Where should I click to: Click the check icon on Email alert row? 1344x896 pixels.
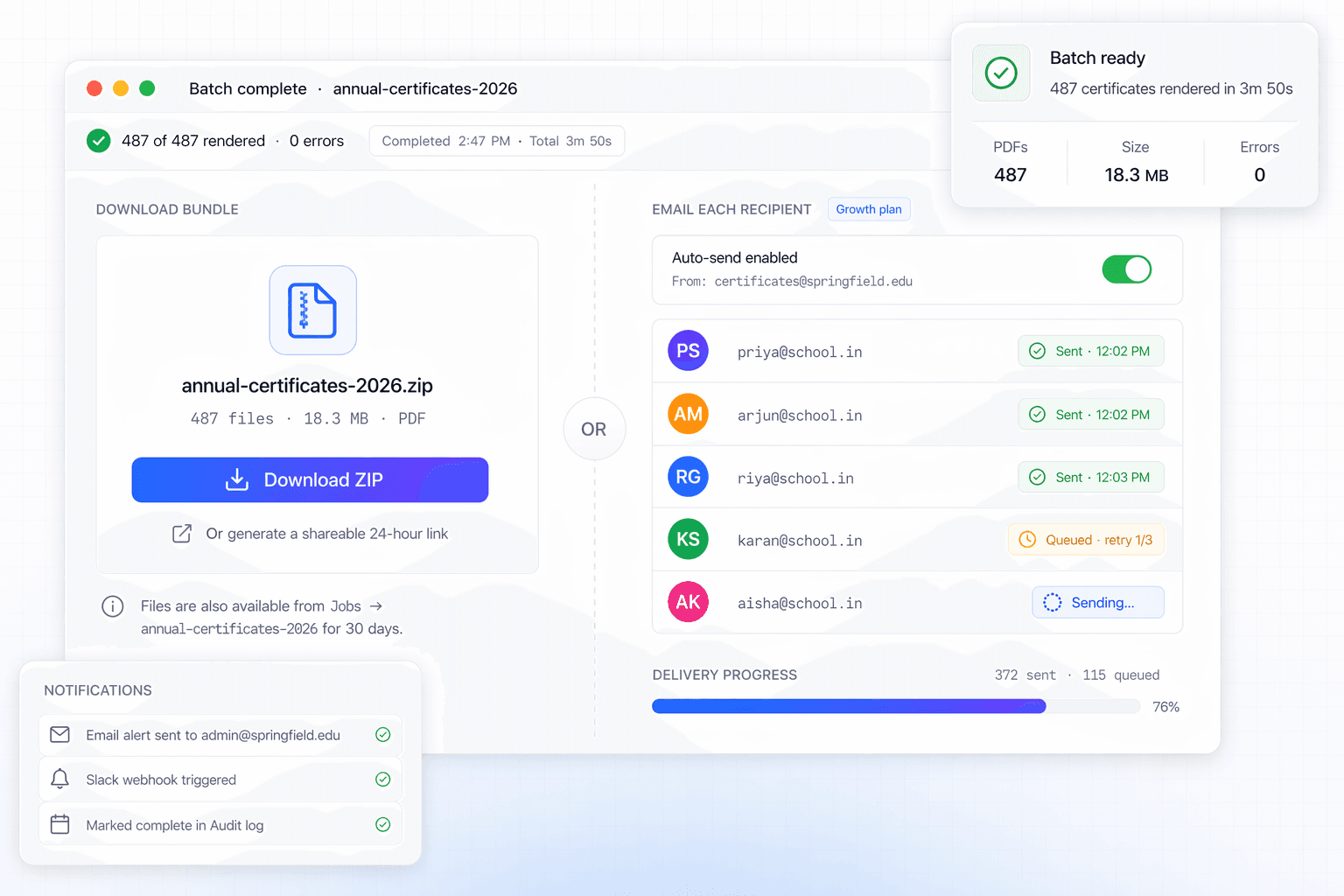pos(383,735)
